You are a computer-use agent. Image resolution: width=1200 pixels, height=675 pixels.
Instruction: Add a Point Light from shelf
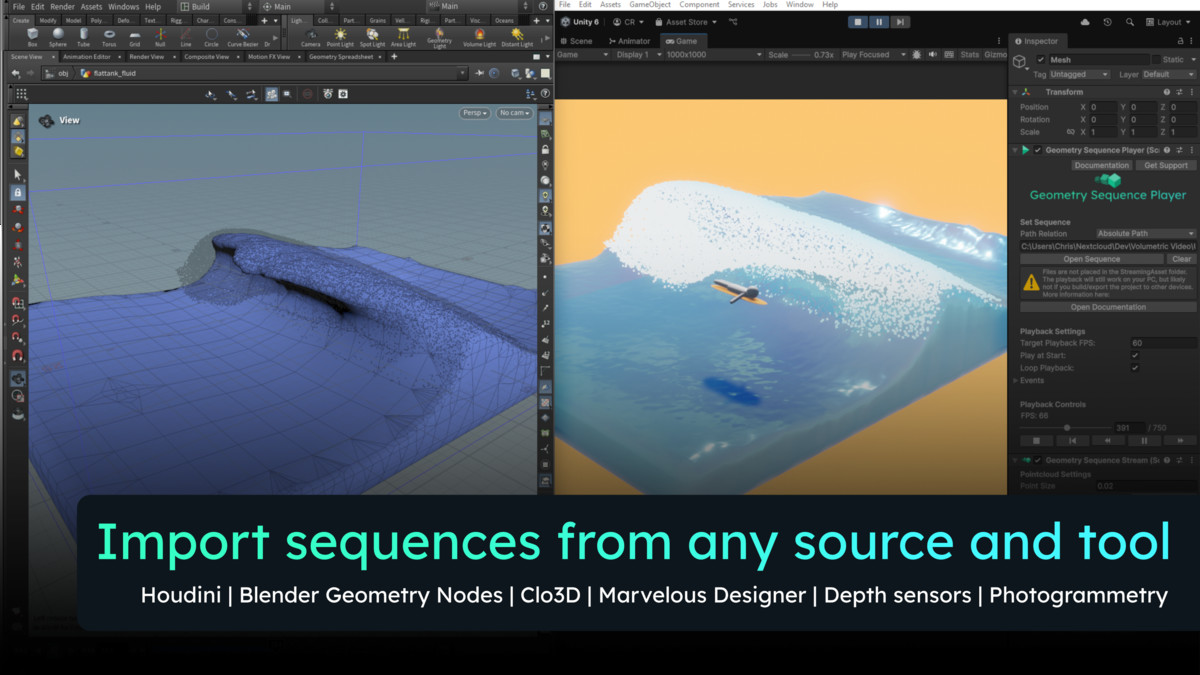pyautogui.click(x=340, y=36)
